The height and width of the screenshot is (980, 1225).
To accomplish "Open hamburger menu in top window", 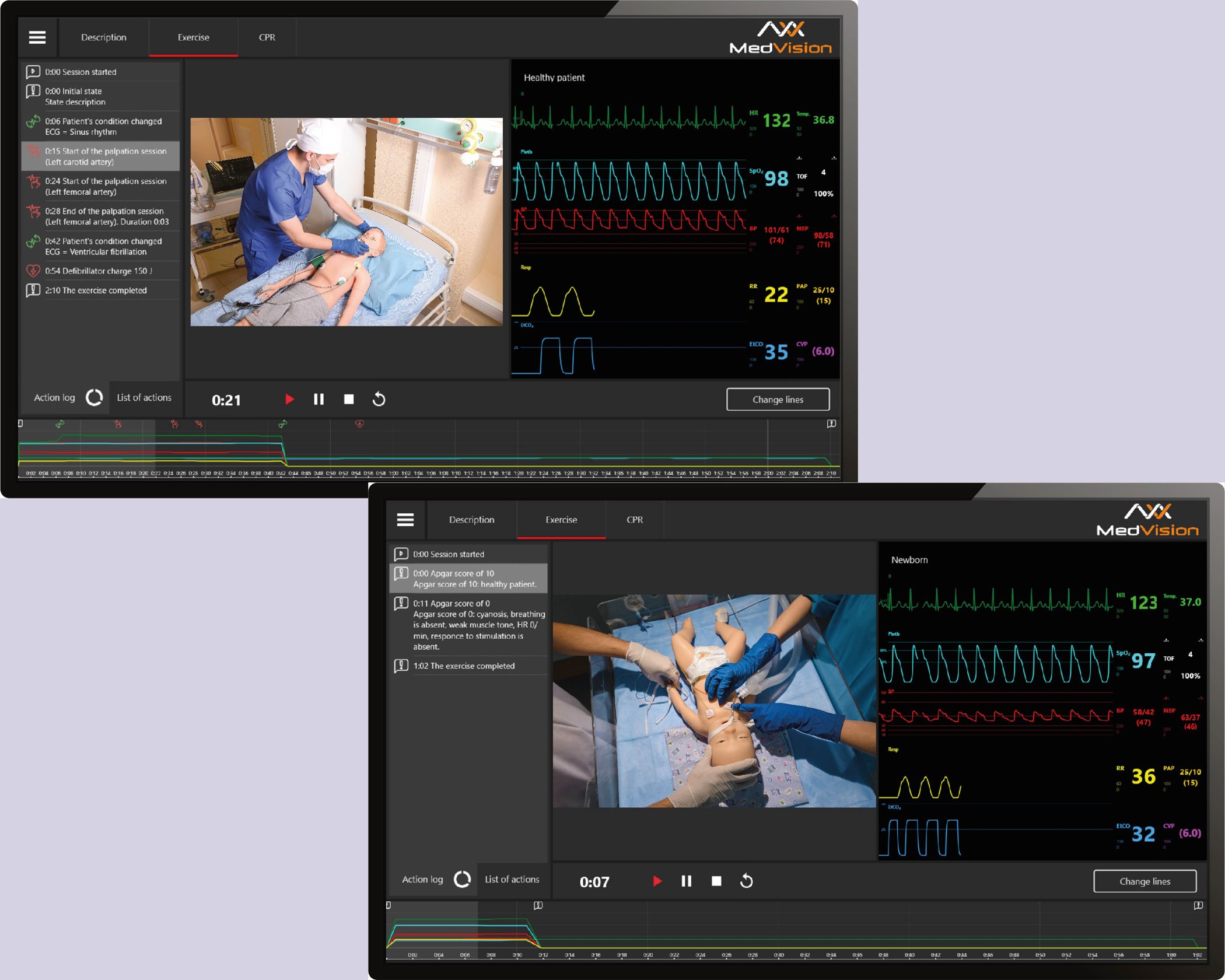I will (37, 37).
